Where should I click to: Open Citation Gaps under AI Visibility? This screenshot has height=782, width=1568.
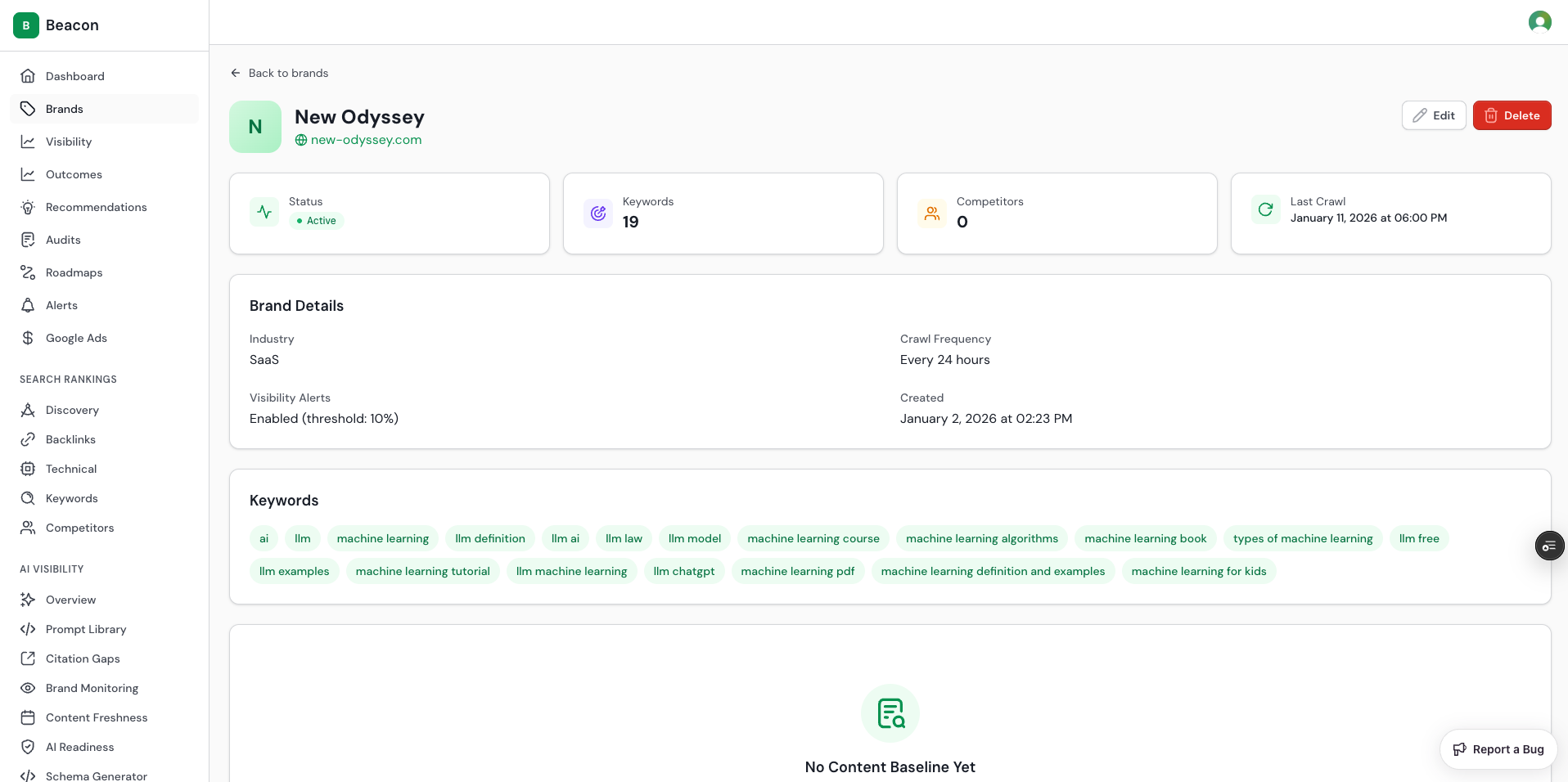(105, 658)
